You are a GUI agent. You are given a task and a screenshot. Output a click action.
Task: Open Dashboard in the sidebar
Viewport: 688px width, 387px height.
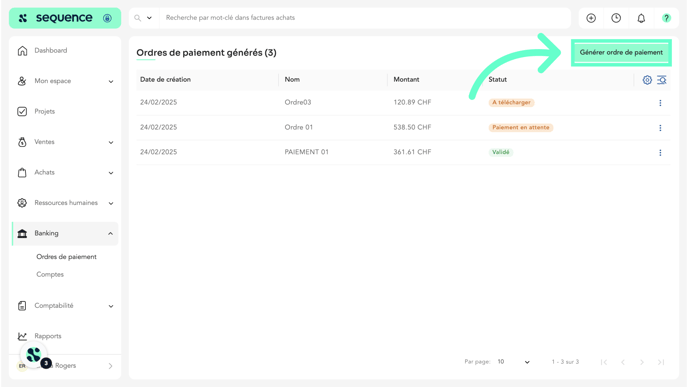coord(51,50)
